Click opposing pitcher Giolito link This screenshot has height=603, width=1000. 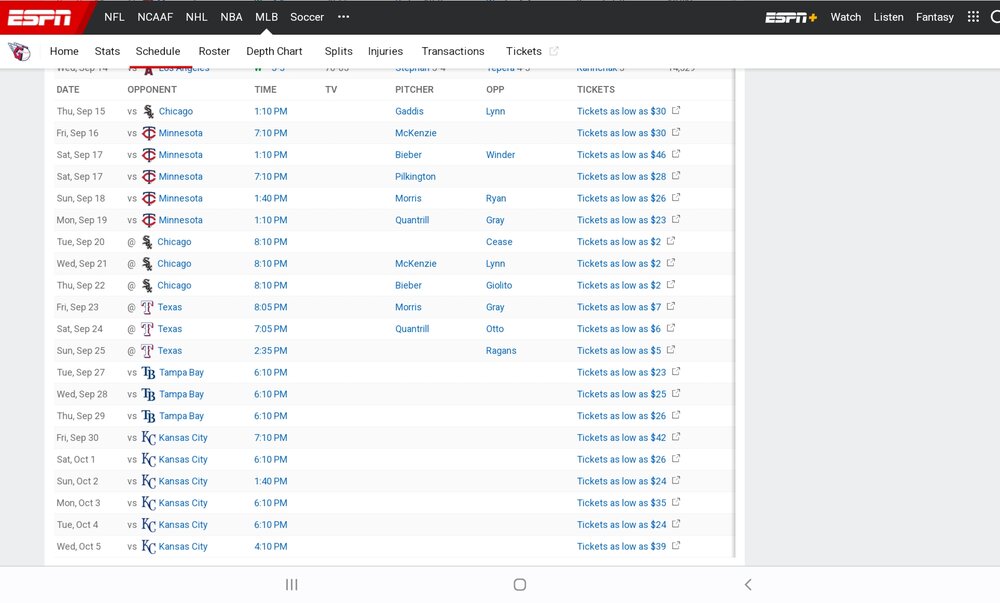point(499,286)
